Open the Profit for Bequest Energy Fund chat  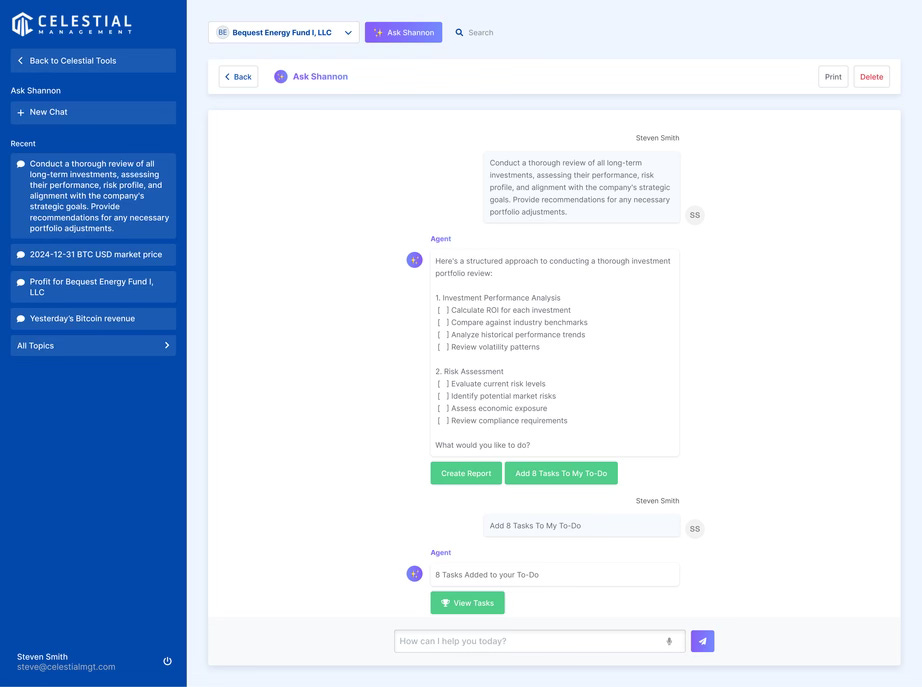[93, 287]
